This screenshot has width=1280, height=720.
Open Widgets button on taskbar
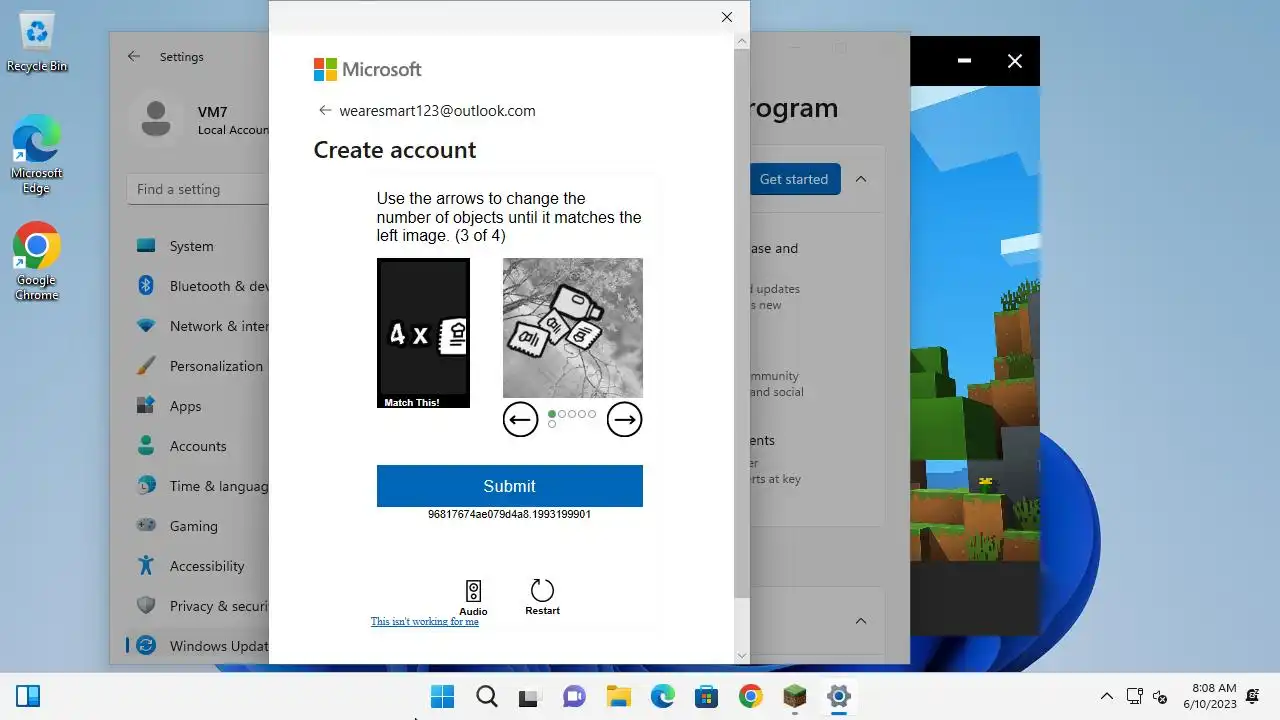pyautogui.click(x=28, y=696)
